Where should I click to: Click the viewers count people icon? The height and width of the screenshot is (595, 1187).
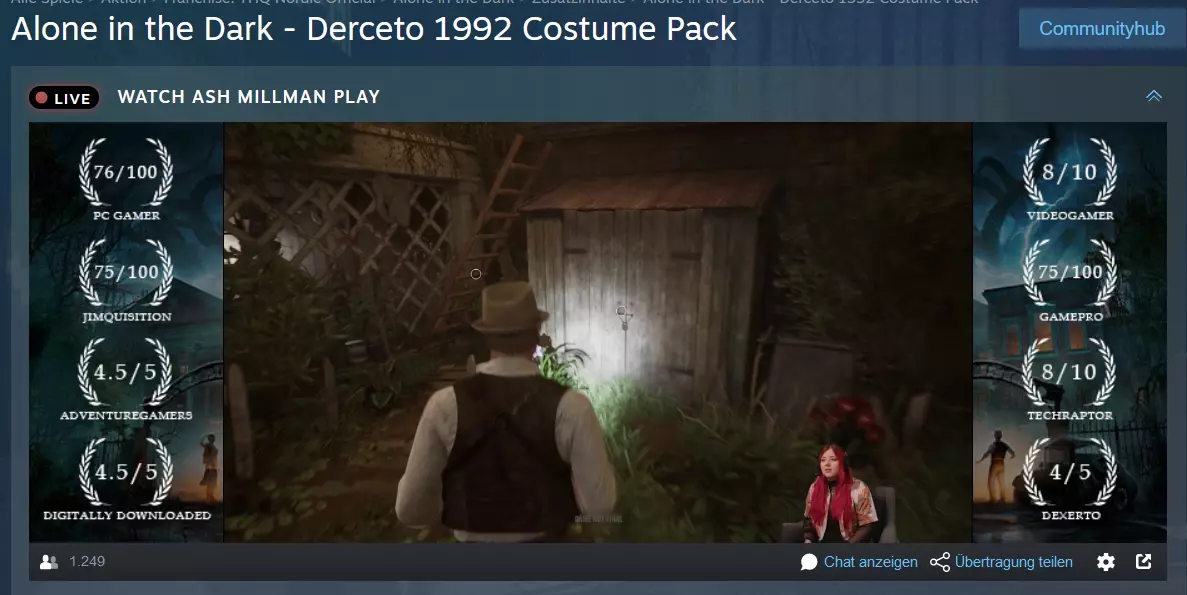pos(49,562)
